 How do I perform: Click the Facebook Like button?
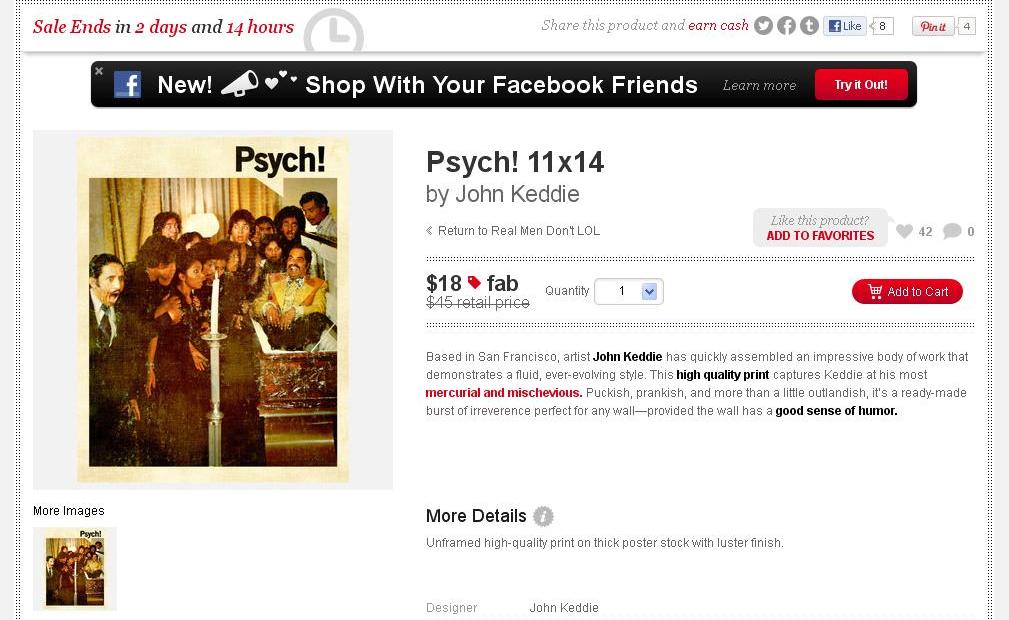pos(845,26)
